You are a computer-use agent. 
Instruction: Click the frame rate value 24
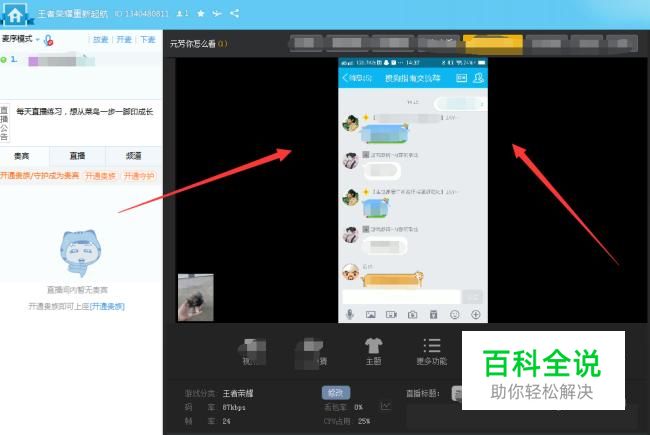(x=226, y=421)
